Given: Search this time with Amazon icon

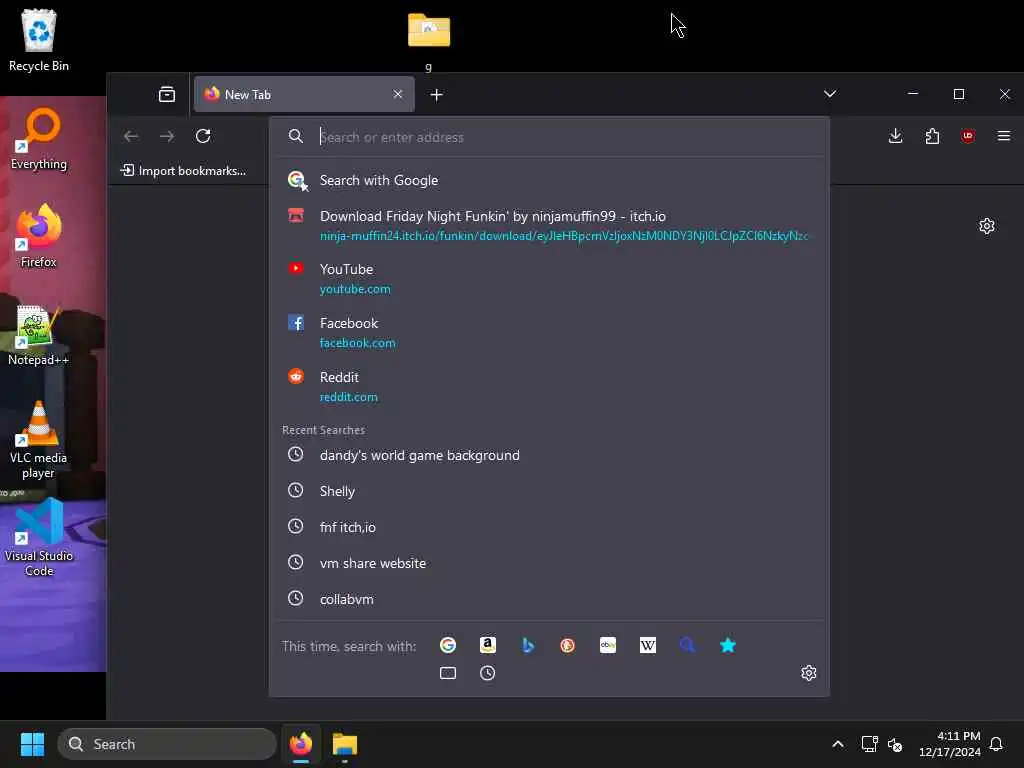Looking at the screenshot, I should 487,645.
